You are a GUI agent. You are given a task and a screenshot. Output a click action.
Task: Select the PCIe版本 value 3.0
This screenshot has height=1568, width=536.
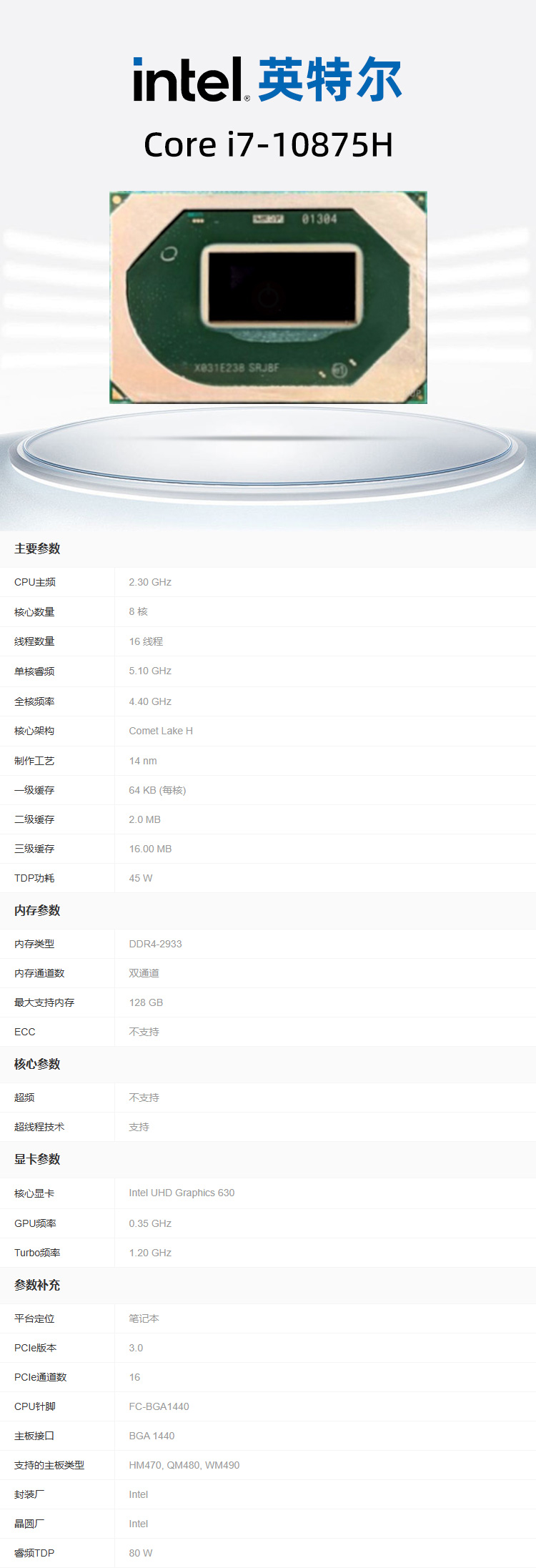pos(136,1348)
